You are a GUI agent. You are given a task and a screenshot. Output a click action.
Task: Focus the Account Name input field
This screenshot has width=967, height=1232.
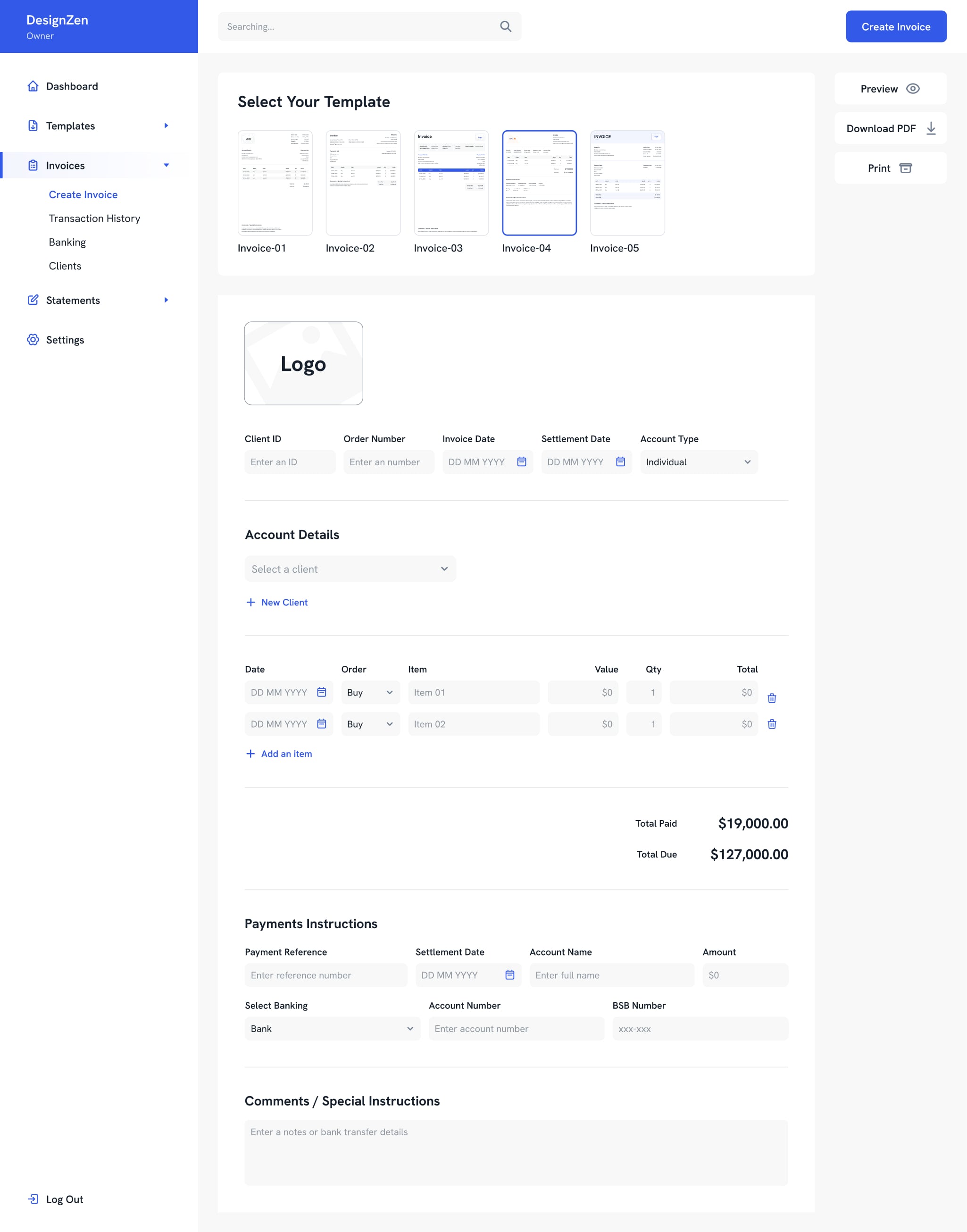[x=611, y=975]
